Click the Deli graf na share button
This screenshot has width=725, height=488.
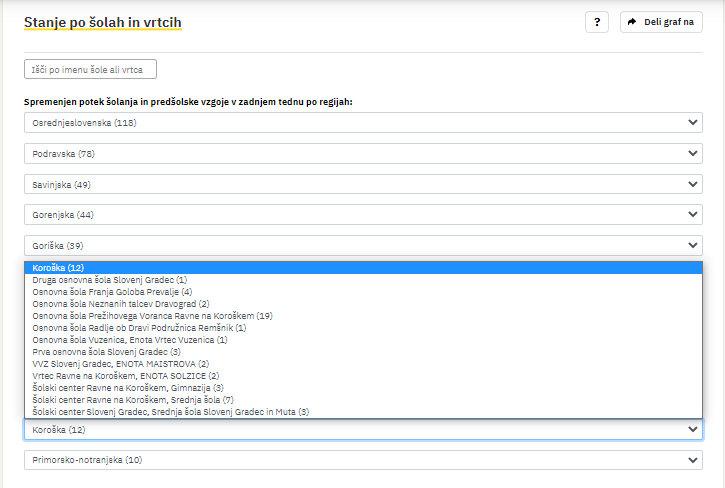(x=661, y=22)
